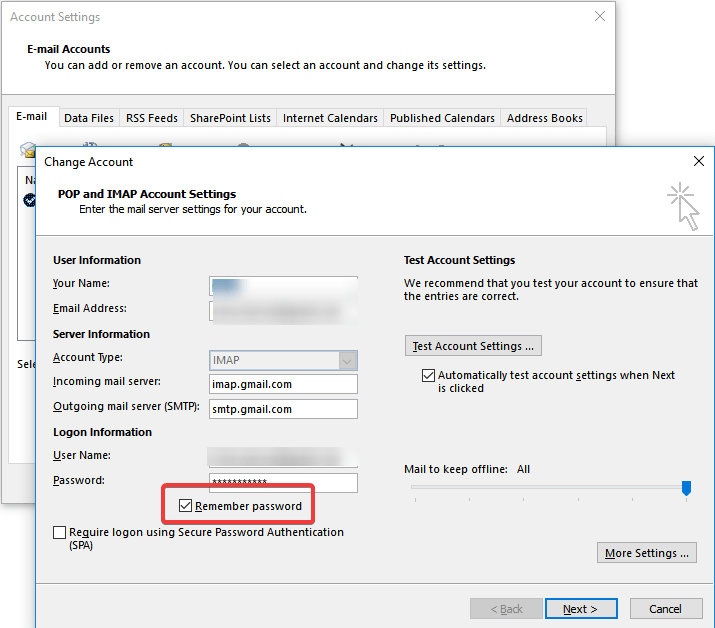715x628 pixels.
Task: Open the RSS Feeds tab
Action: (x=152, y=118)
